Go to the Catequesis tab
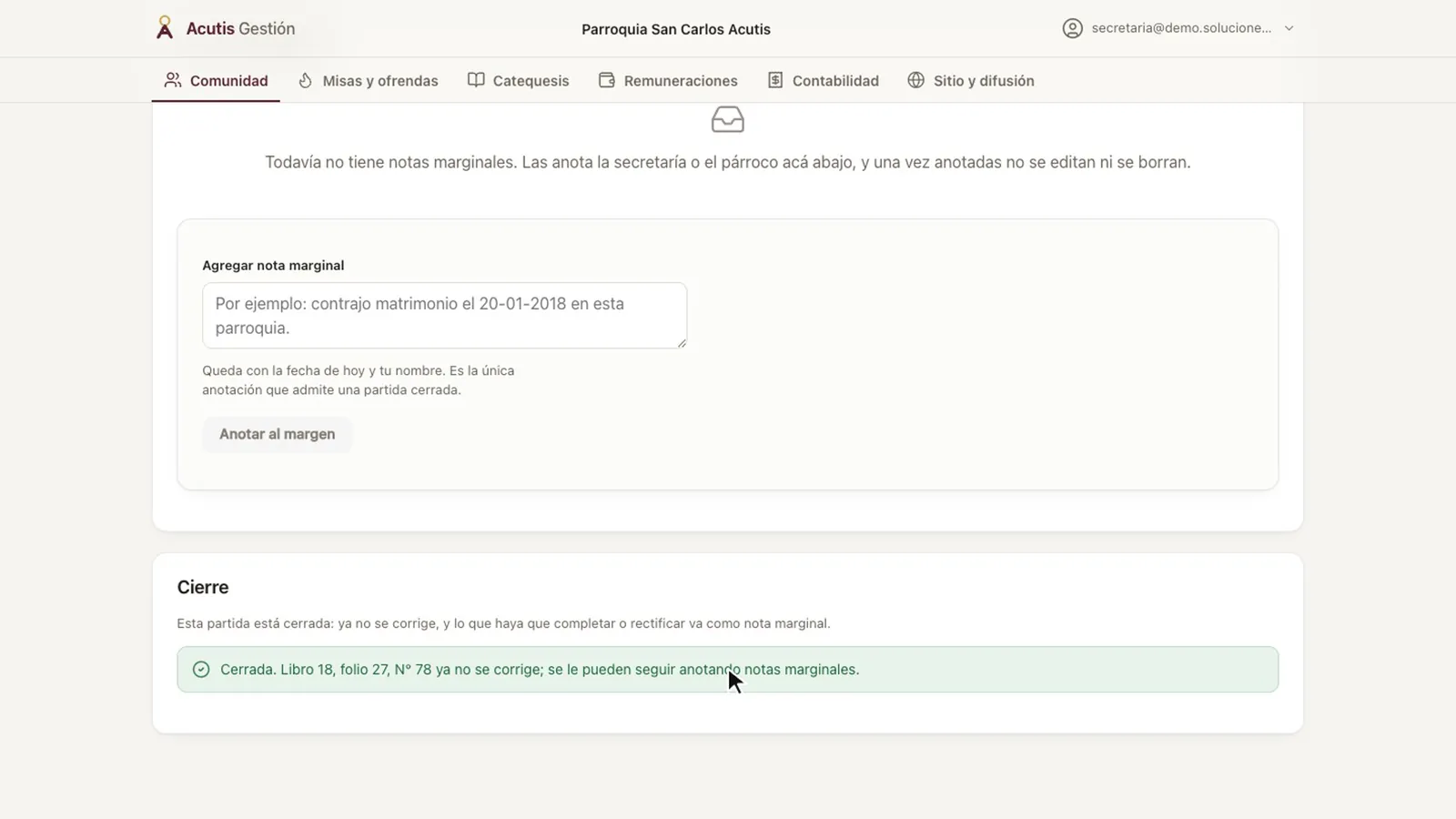 click(x=518, y=80)
